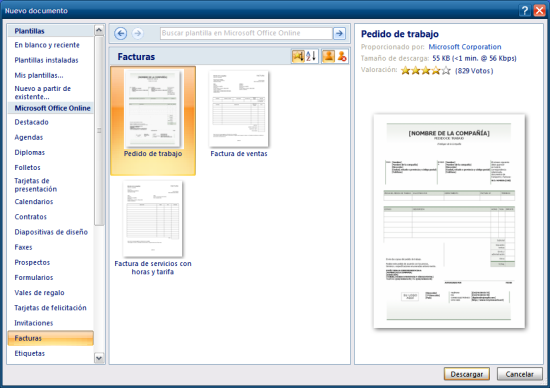Choose Nuevo a partir de existente...

coord(42,92)
